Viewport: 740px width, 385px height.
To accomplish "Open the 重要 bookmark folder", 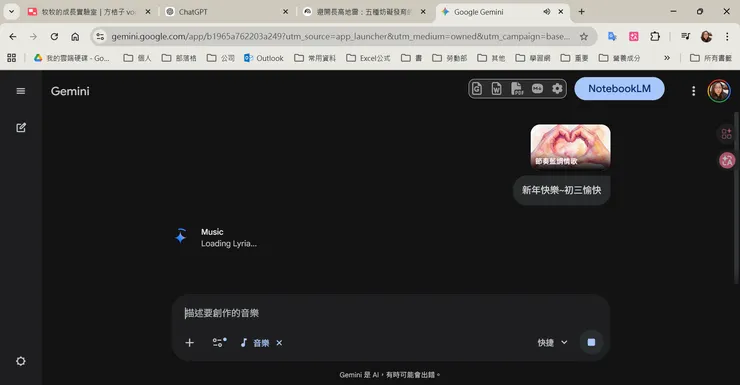I will 574,58.
